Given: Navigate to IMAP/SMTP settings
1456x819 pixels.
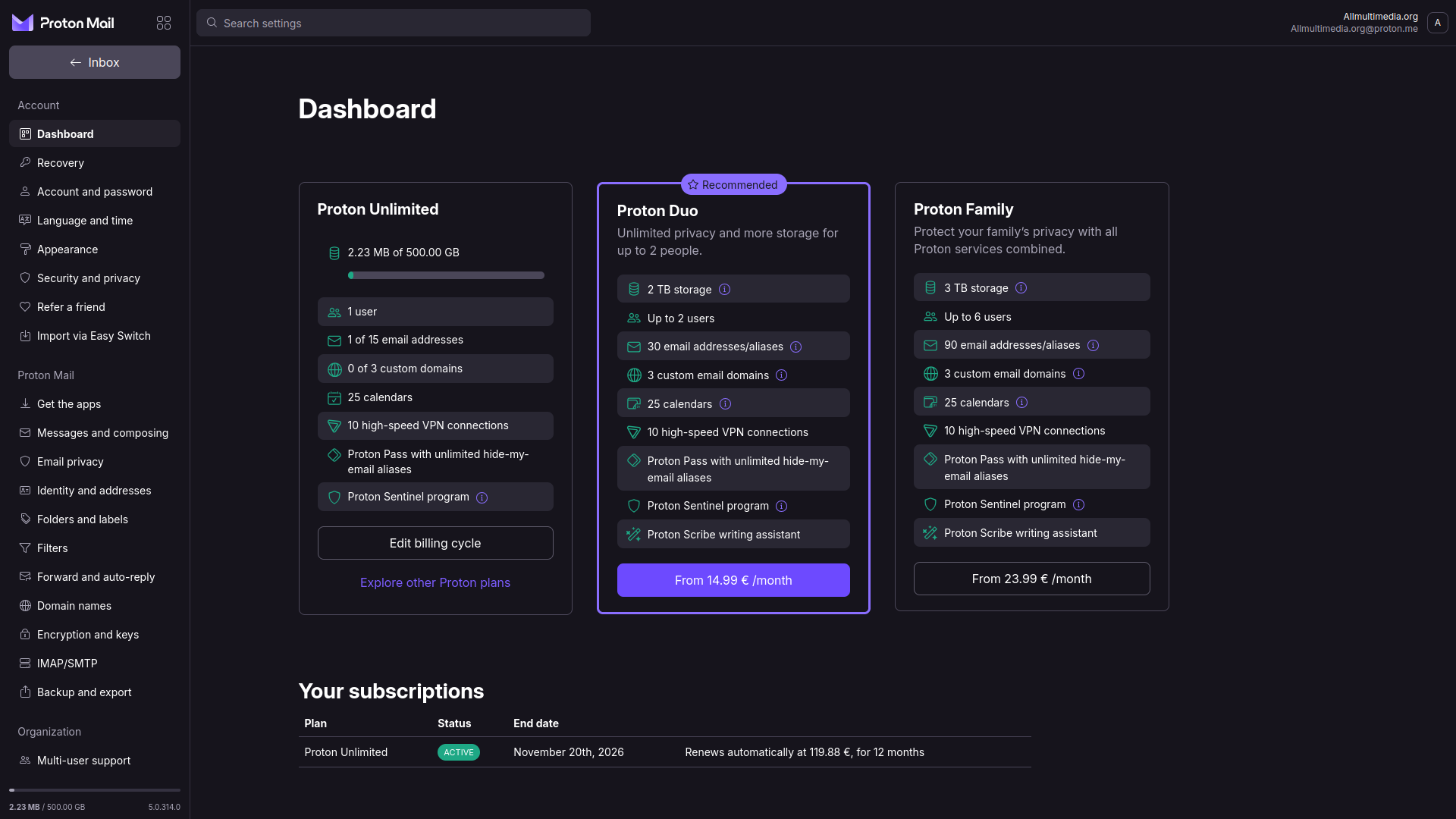Looking at the screenshot, I should coord(67,664).
